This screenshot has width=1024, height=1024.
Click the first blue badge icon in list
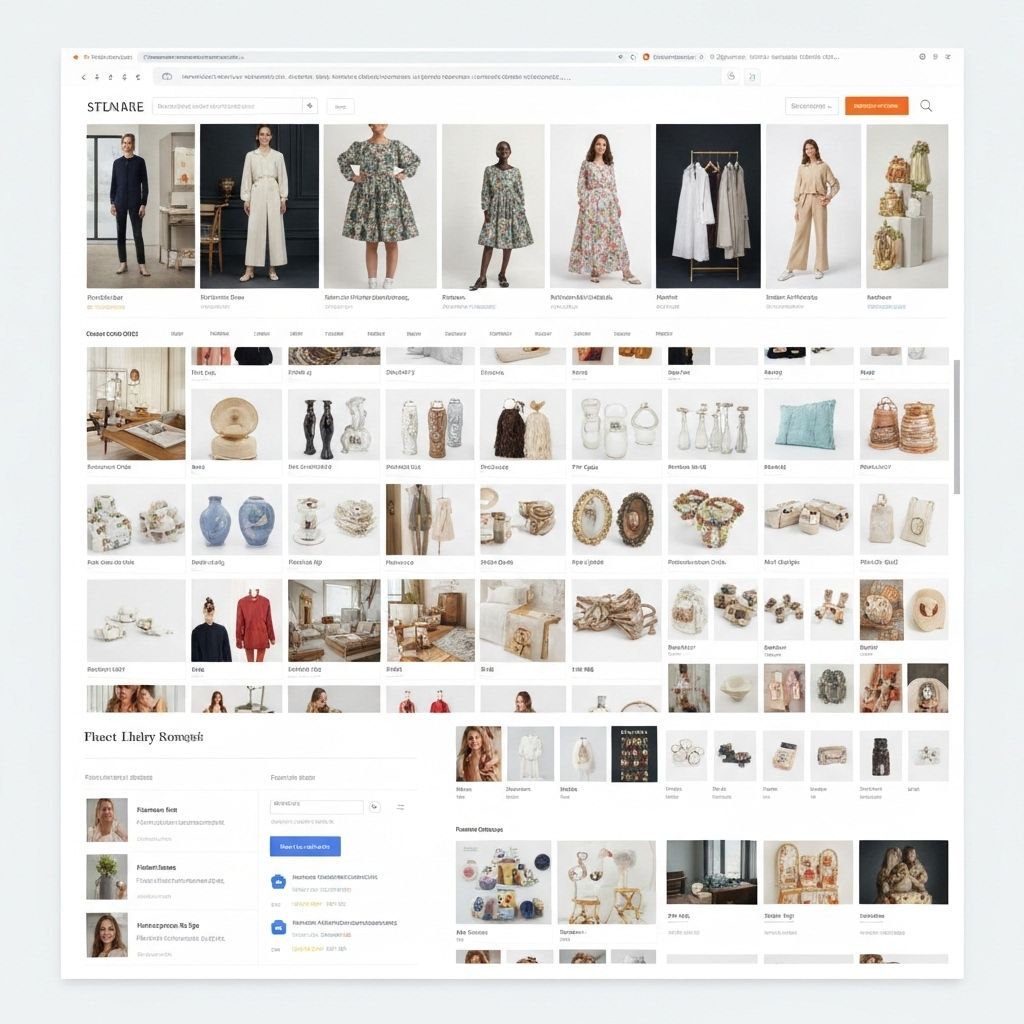pyautogui.click(x=279, y=882)
